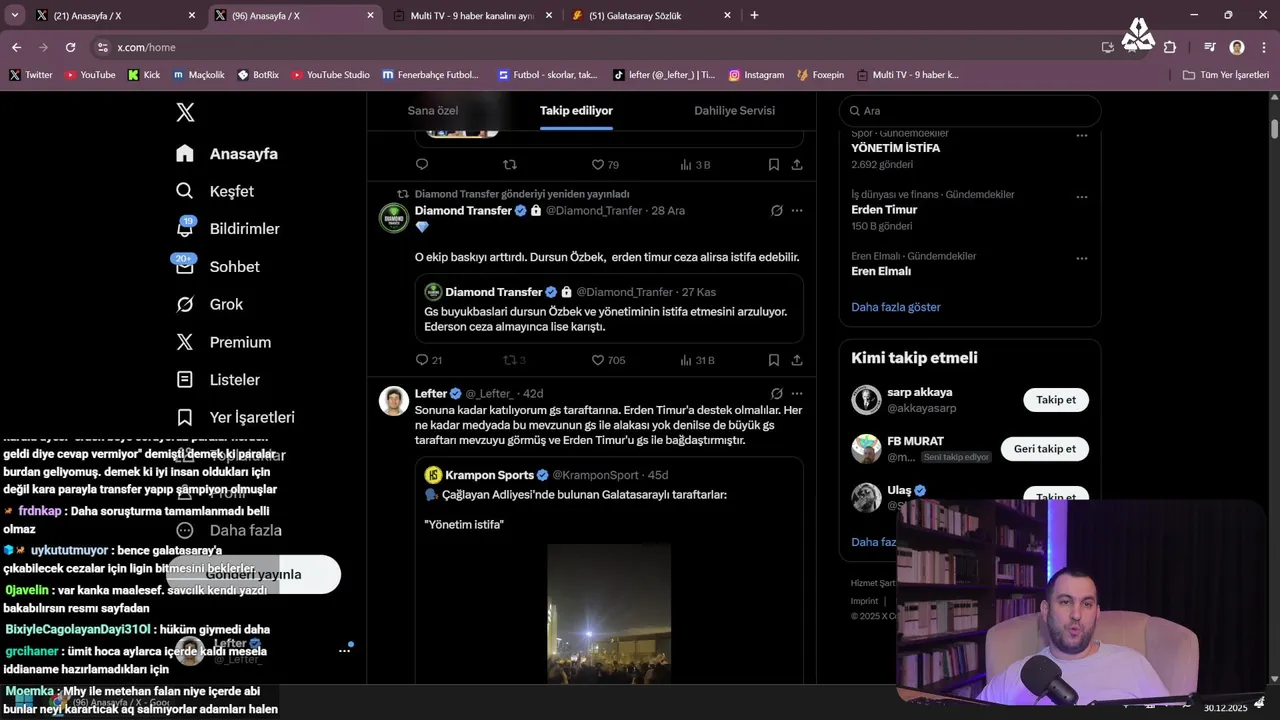Open Chrome extensions puzzle icon
1280x720 pixels.
click(1170, 47)
